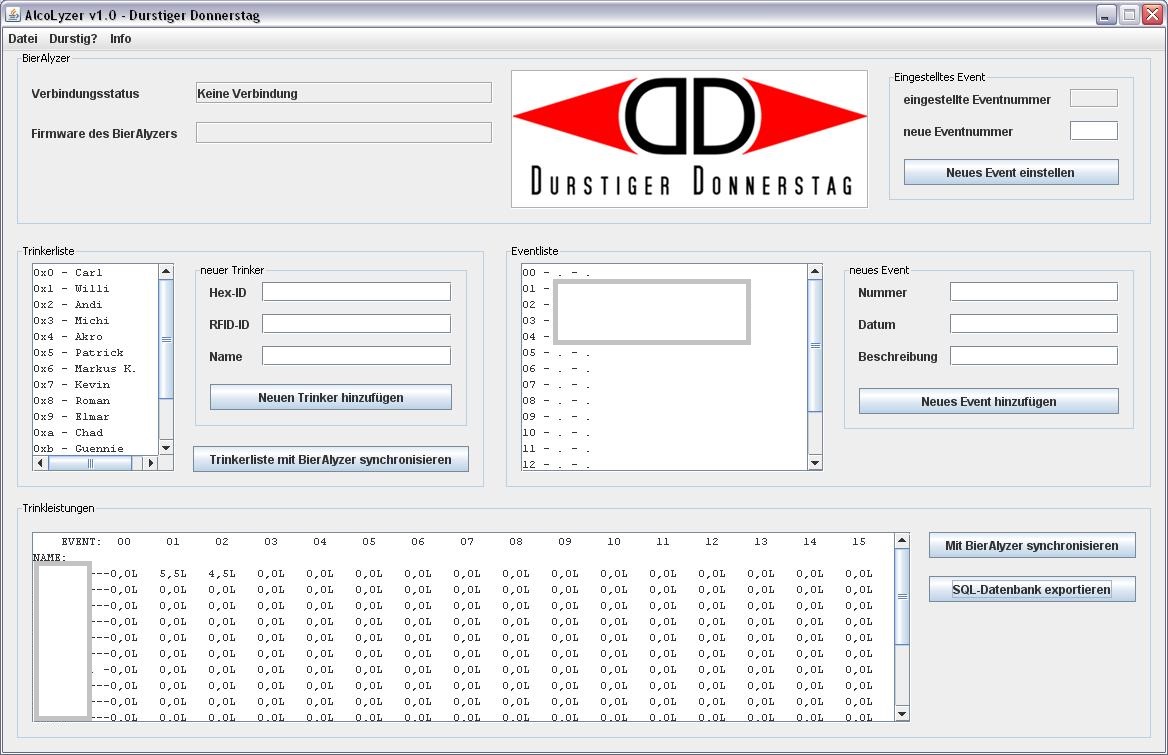Select '0x2 - Andi' in Trinkerliste
This screenshot has height=755, width=1168.
tap(95, 305)
